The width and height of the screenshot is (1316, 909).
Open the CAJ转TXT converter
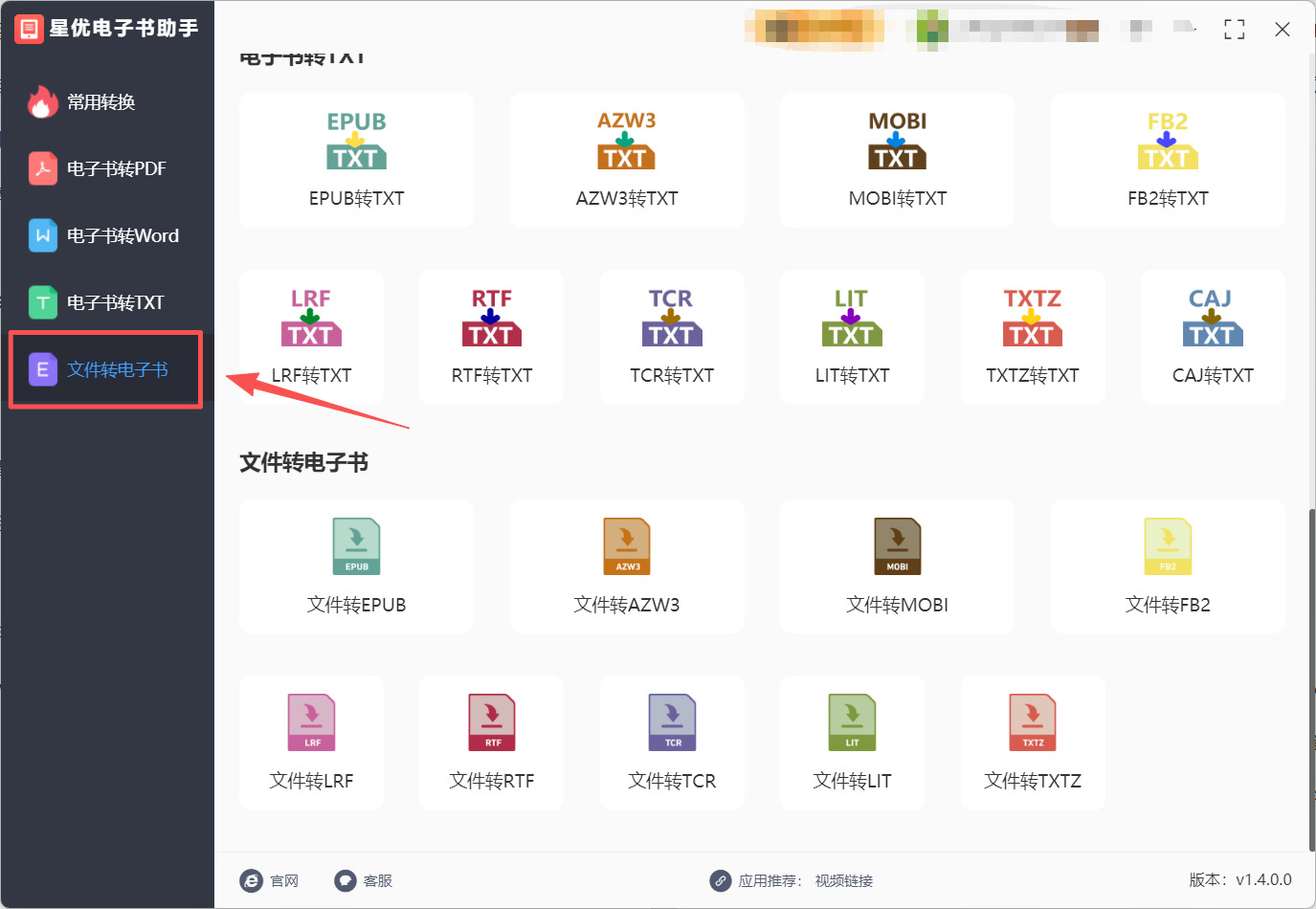(x=1213, y=337)
